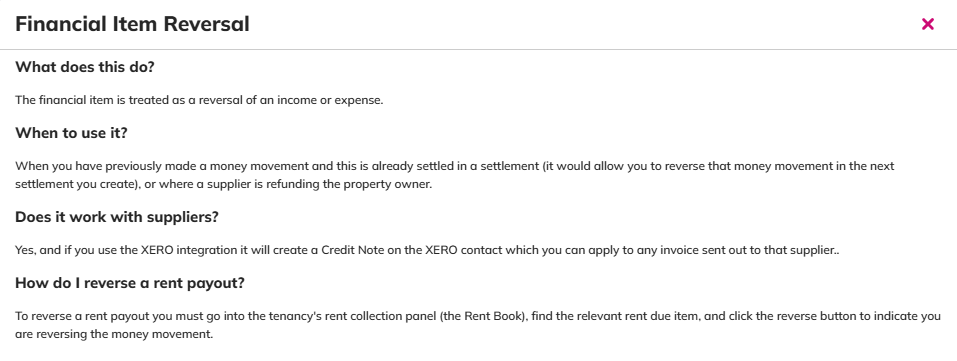This screenshot has height=361, width=957.
Task: Select "Does it work with suppliers?" heading
Action: pyautogui.click(x=117, y=217)
